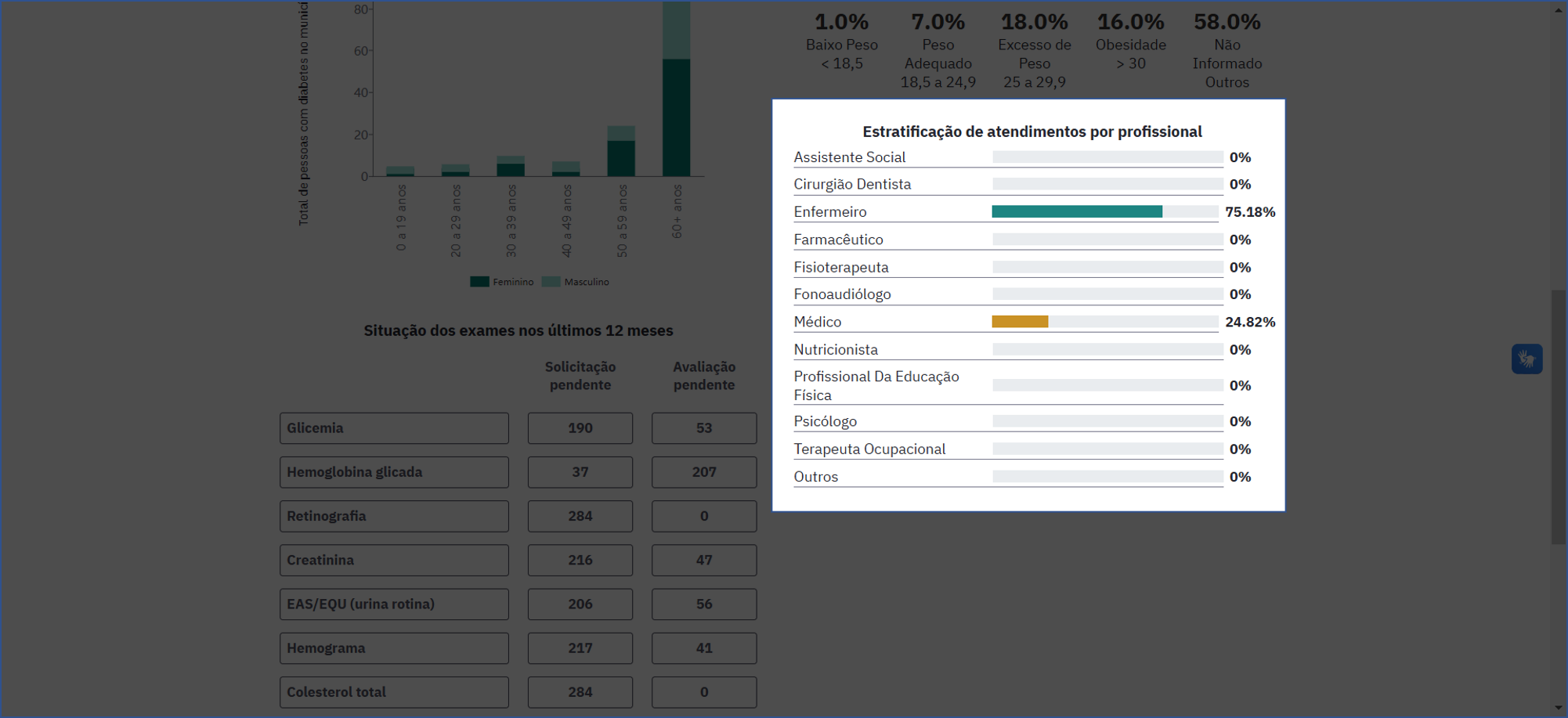The width and height of the screenshot is (1568, 718).
Task: Click the 60+ anos bar in chart
Action: [x=677, y=88]
